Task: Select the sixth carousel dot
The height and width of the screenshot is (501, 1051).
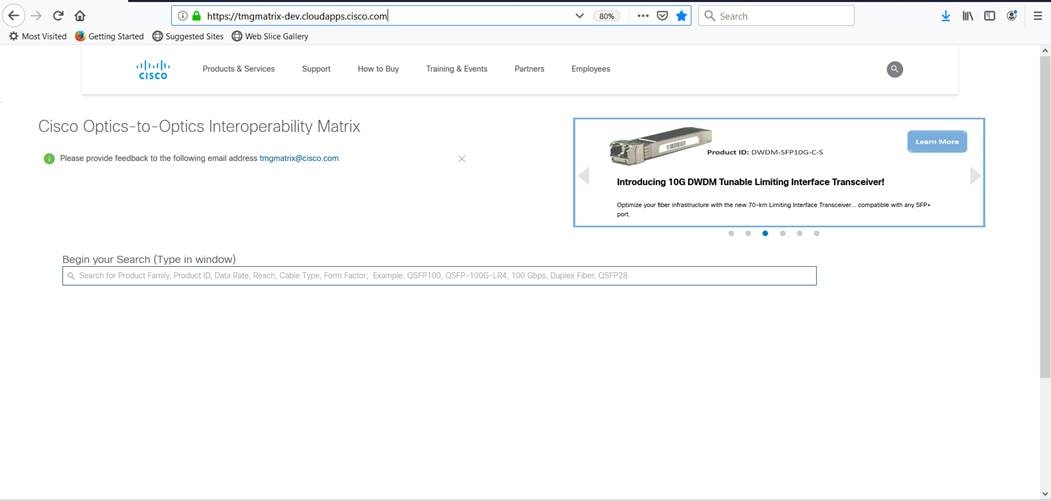Action: [x=816, y=233]
